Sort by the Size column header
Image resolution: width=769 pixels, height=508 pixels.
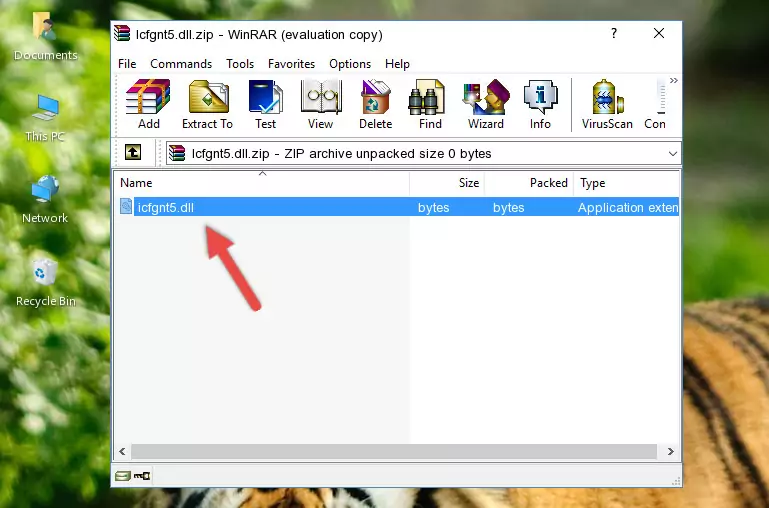[x=447, y=182]
